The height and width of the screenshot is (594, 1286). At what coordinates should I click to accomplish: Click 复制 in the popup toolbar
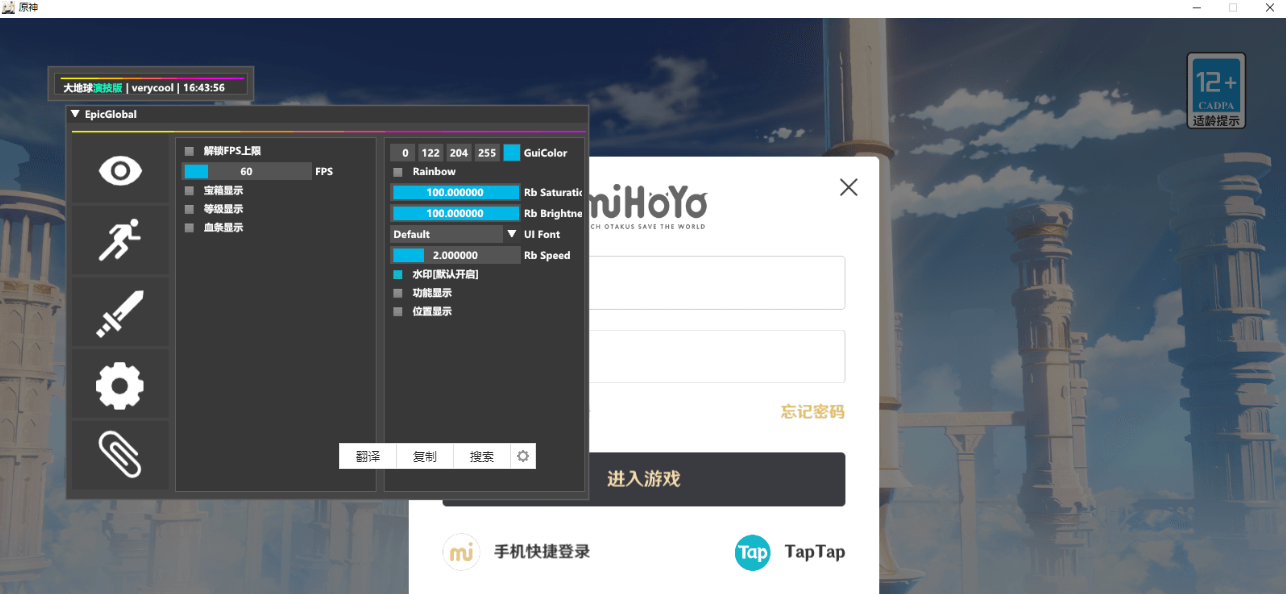click(425, 456)
